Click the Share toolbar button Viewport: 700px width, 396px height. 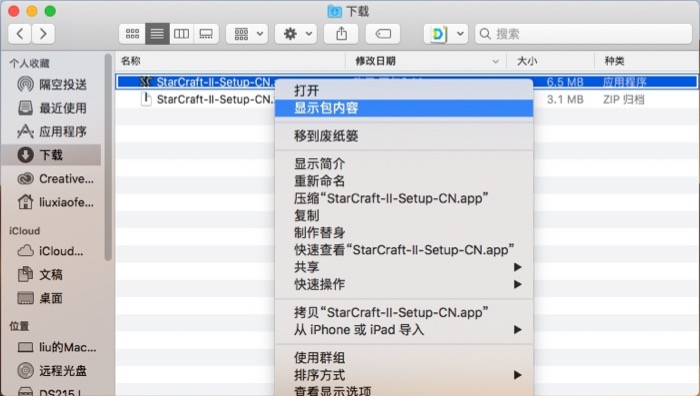(x=342, y=34)
